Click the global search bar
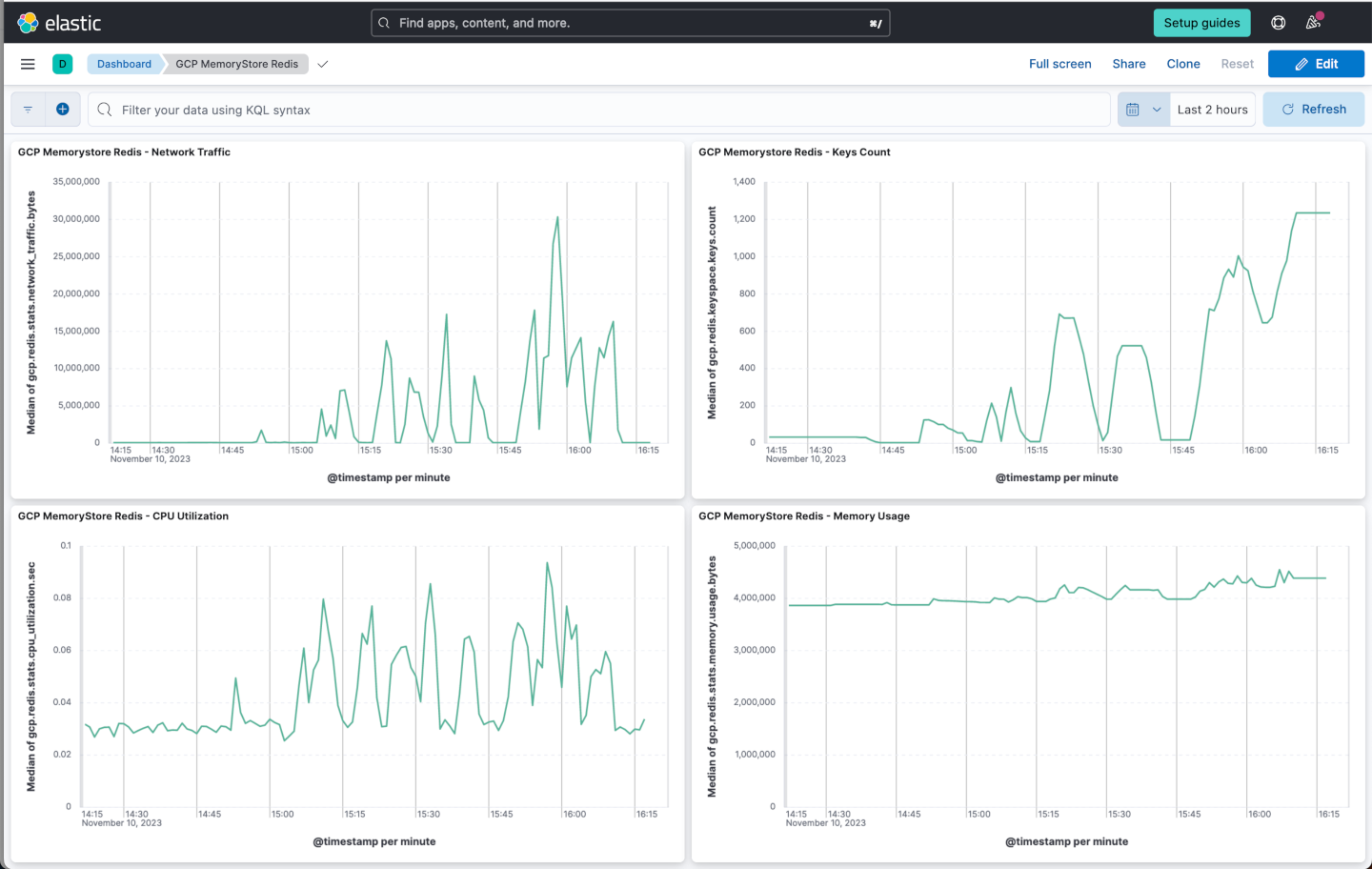Image resolution: width=1372 pixels, height=869 pixels. point(630,23)
